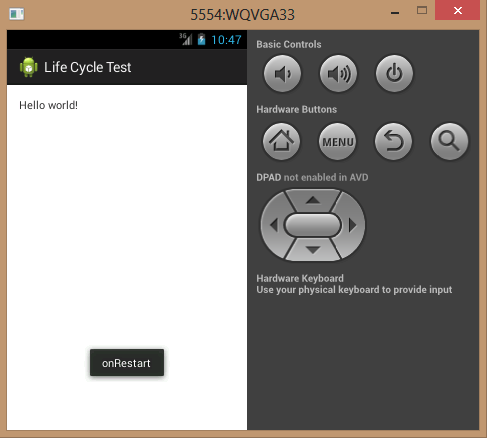Click the DPAD center button
Viewport: 487px width, 438px height.
[x=313, y=225]
